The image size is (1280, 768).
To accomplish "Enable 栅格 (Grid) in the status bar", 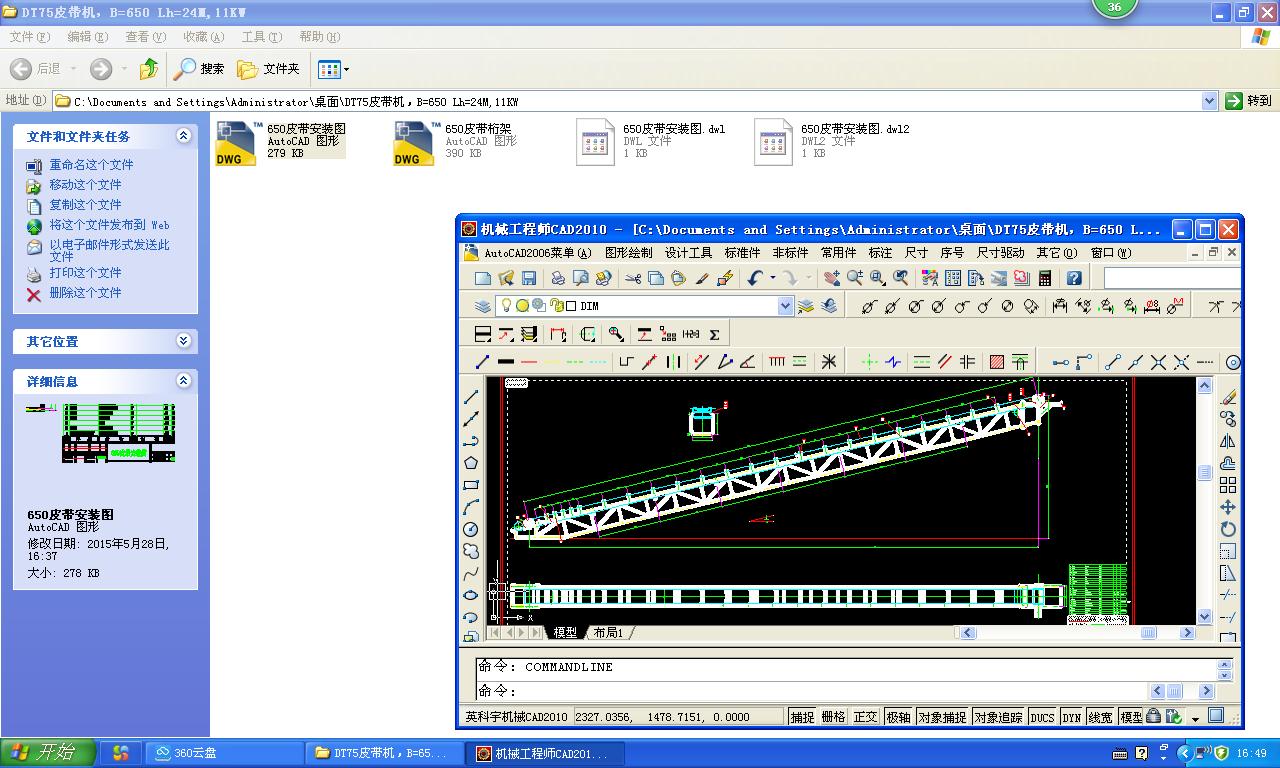I will 833,716.
